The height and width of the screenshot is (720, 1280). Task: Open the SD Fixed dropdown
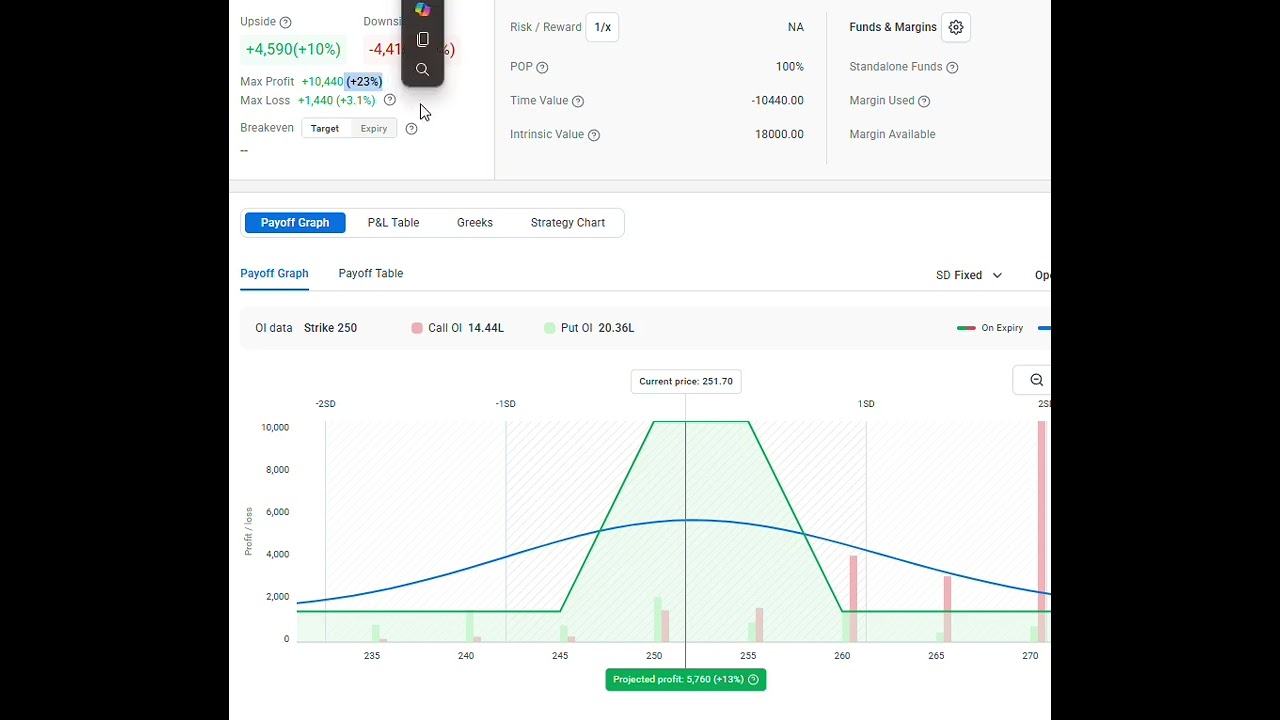click(x=969, y=275)
